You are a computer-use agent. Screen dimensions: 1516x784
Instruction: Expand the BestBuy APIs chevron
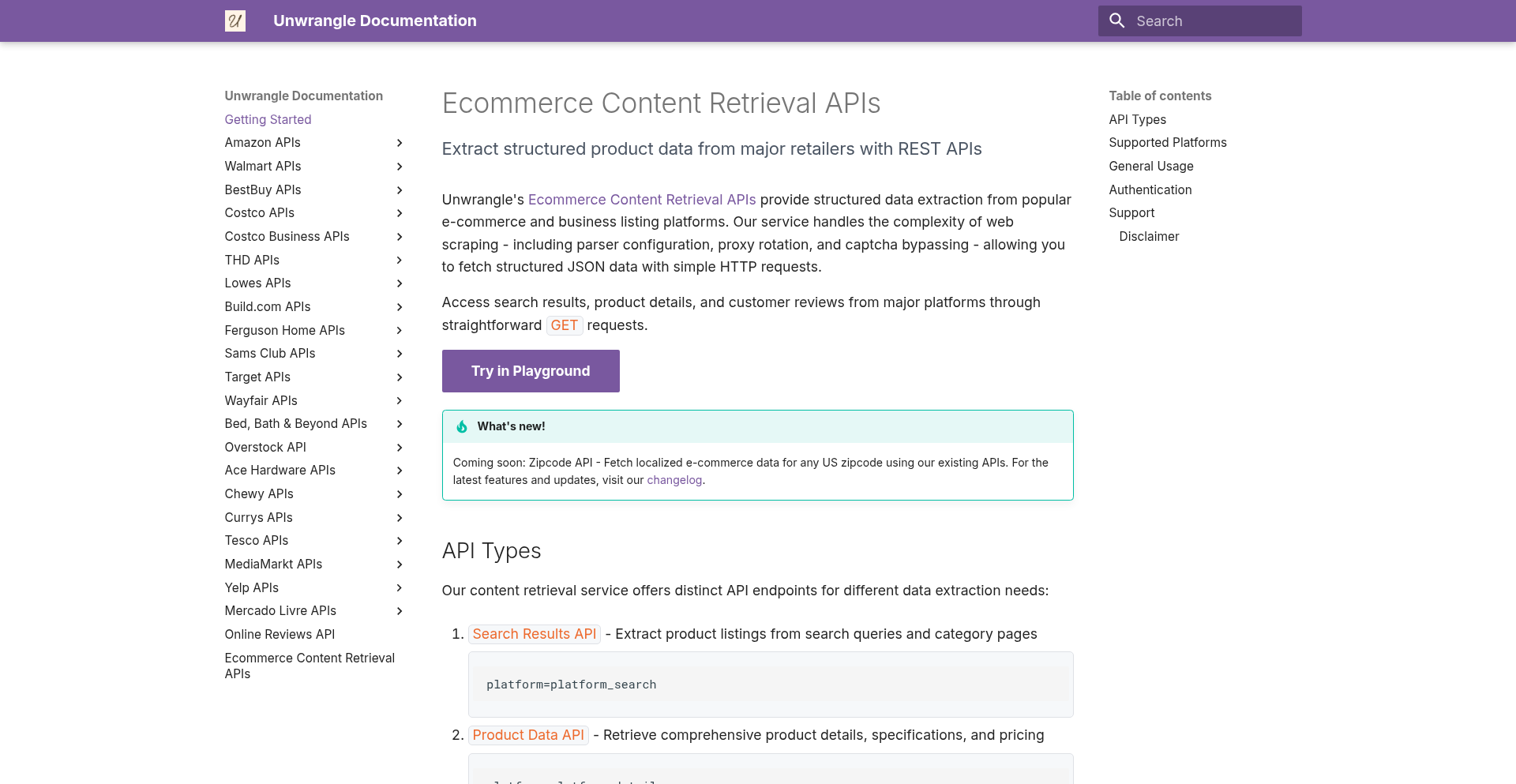[x=400, y=190]
